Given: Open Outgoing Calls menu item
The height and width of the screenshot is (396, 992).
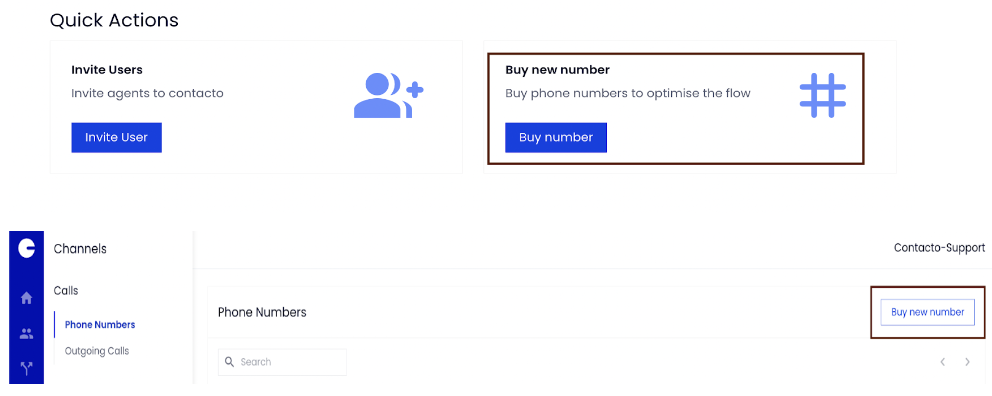Looking at the screenshot, I should point(97,350).
